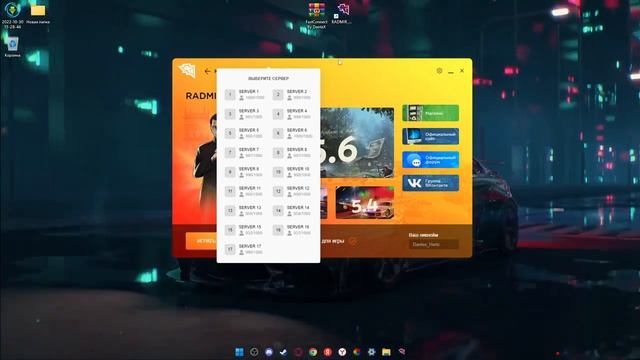Choose SERVER 3 from the list
The image size is (640, 360).
(245, 114)
